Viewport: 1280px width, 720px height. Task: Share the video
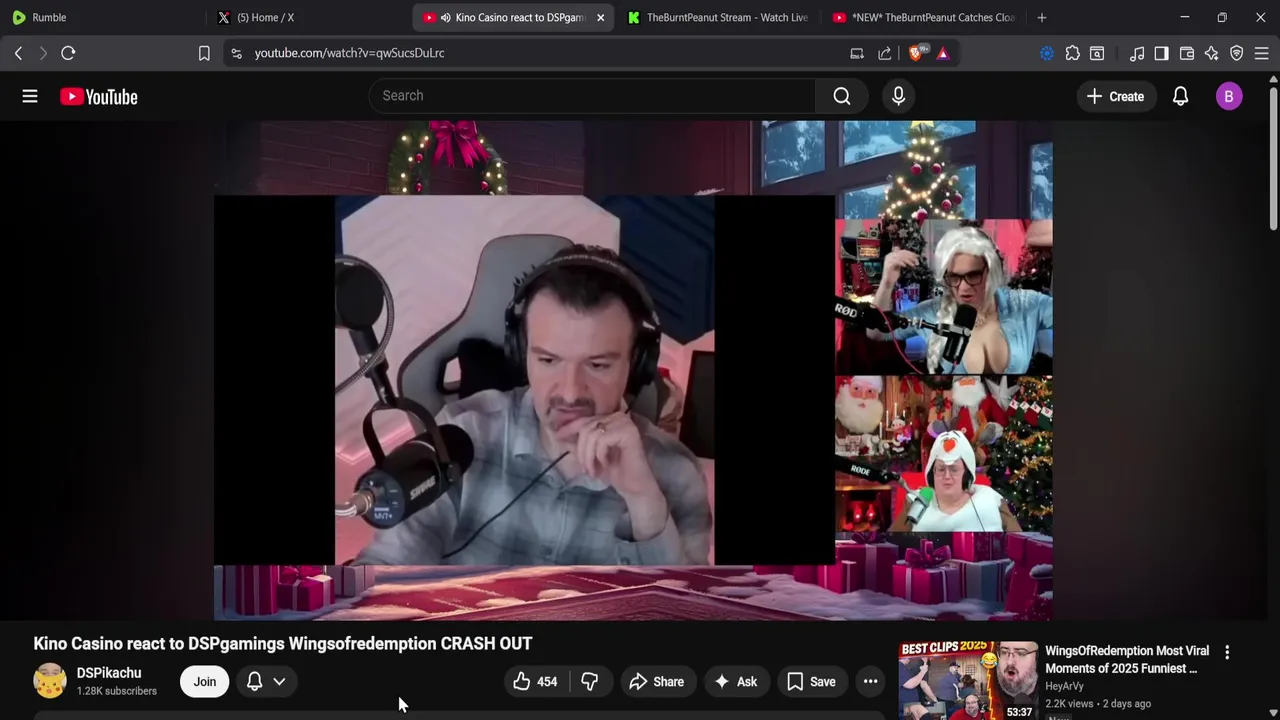[x=657, y=682]
